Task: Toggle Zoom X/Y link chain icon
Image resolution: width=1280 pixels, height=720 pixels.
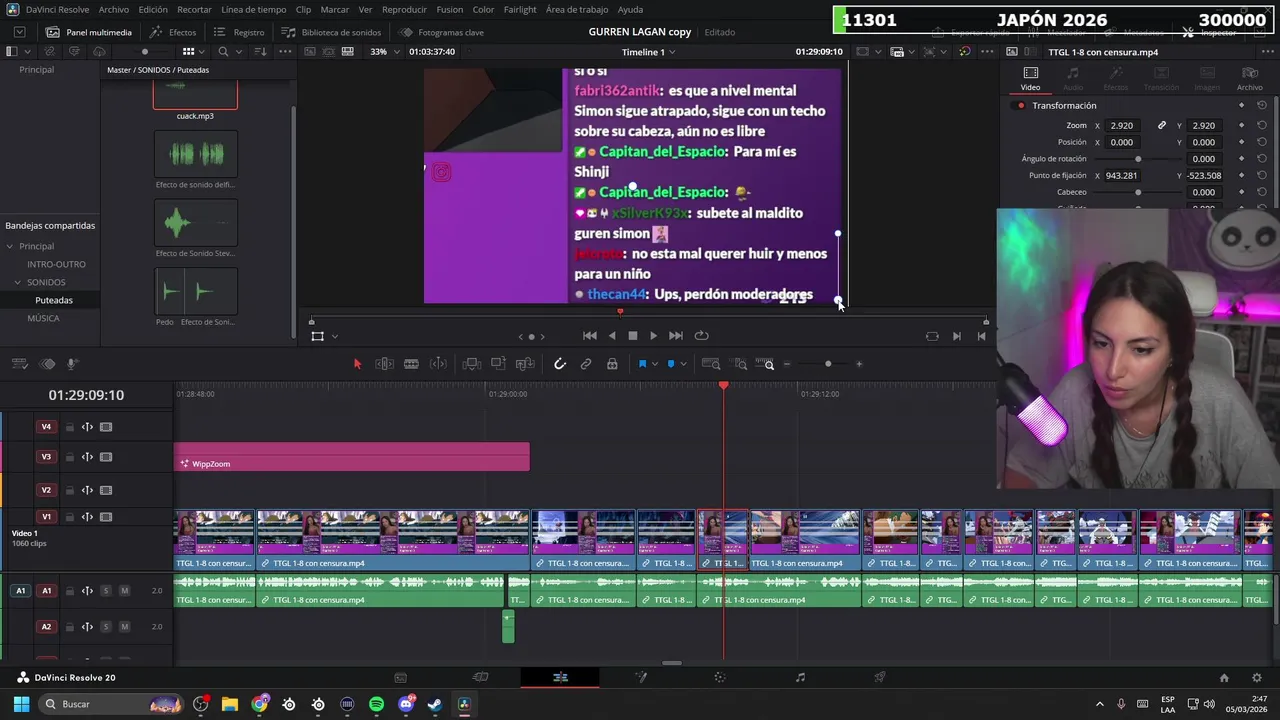Action: (x=1162, y=126)
